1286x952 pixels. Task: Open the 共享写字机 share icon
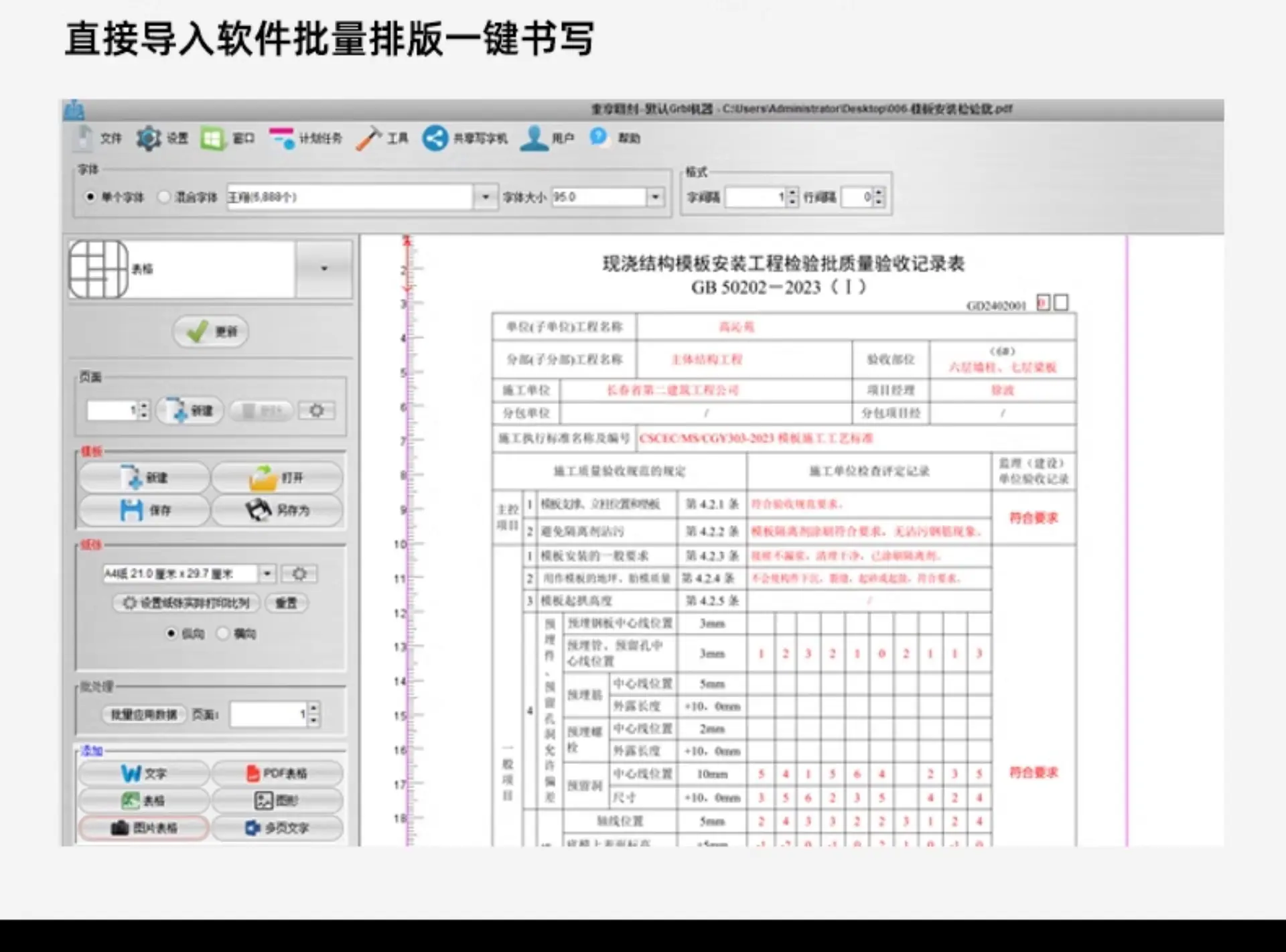(435, 139)
